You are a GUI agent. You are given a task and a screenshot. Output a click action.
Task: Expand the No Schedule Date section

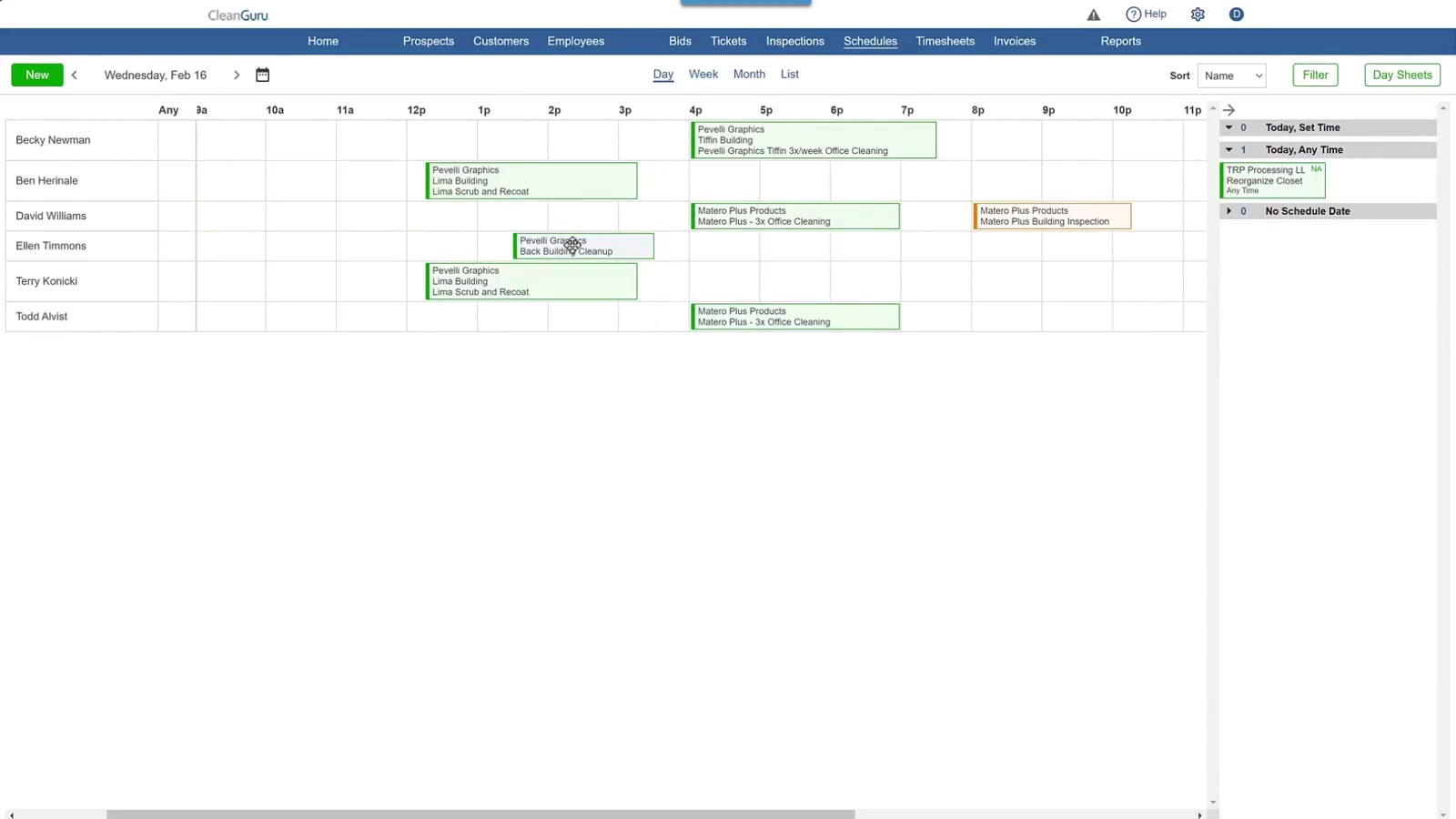tap(1228, 211)
